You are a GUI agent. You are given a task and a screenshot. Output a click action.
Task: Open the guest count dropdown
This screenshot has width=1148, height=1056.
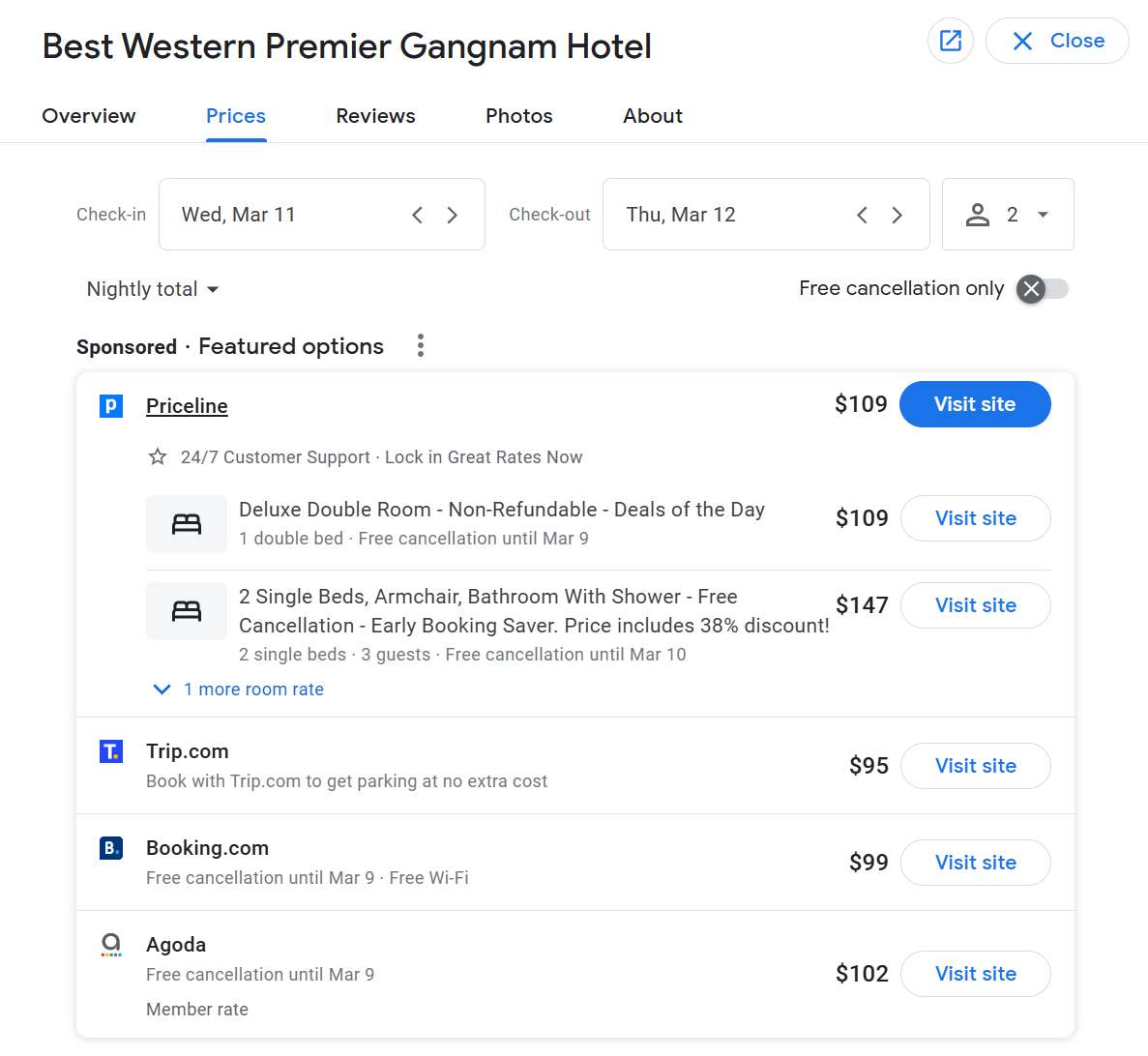(x=1008, y=215)
